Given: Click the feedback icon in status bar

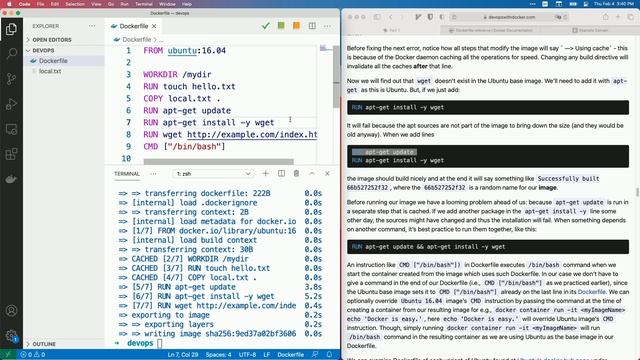Looking at the screenshot, I should 315,355.
